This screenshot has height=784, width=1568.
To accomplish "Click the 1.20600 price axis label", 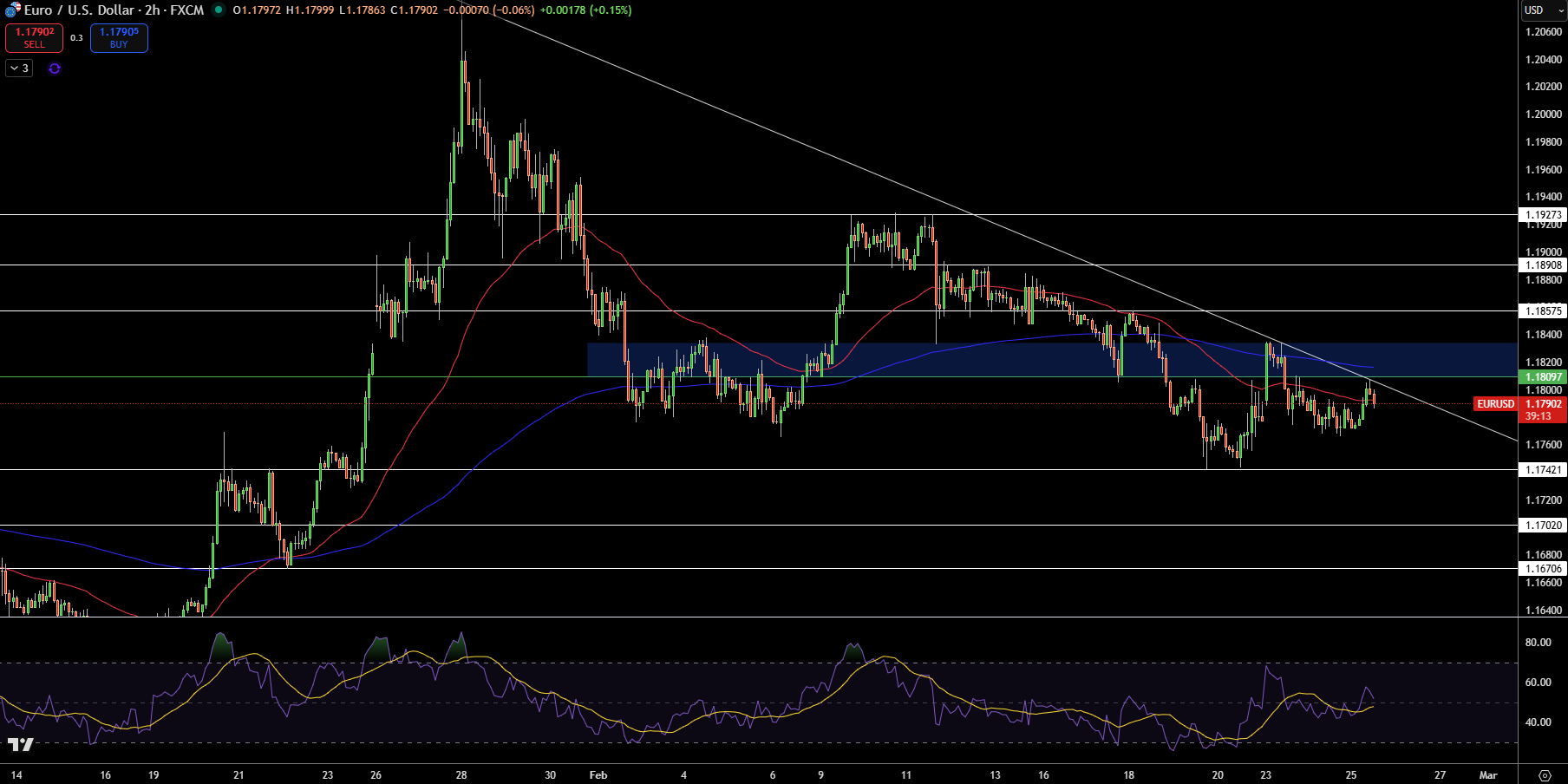I will point(1544,32).
